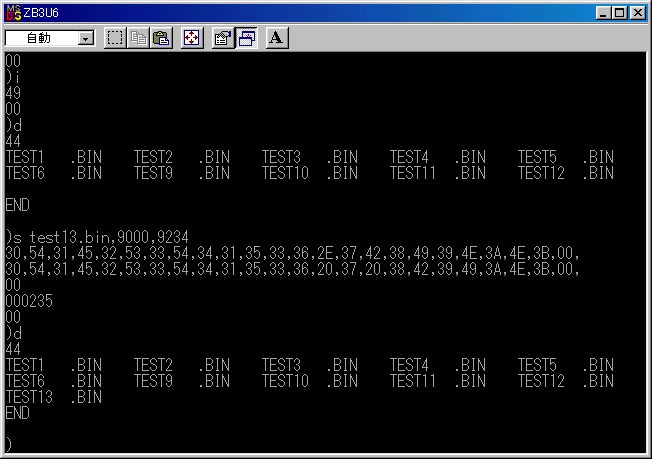Maximize the ZB3U6 window
This screenshot has width=652, height=459.
(x=620, y=13)
